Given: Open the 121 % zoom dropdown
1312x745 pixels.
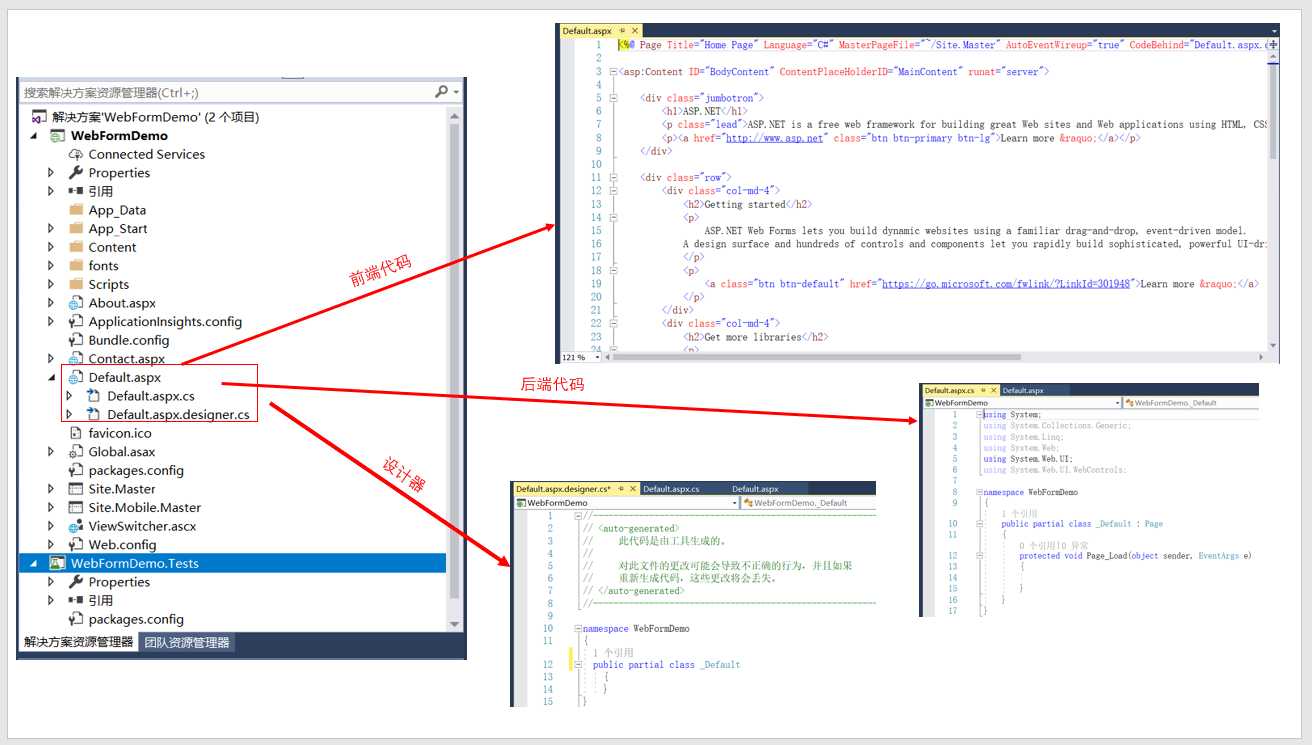Looking at the screenshot, I should coord(598,357).
